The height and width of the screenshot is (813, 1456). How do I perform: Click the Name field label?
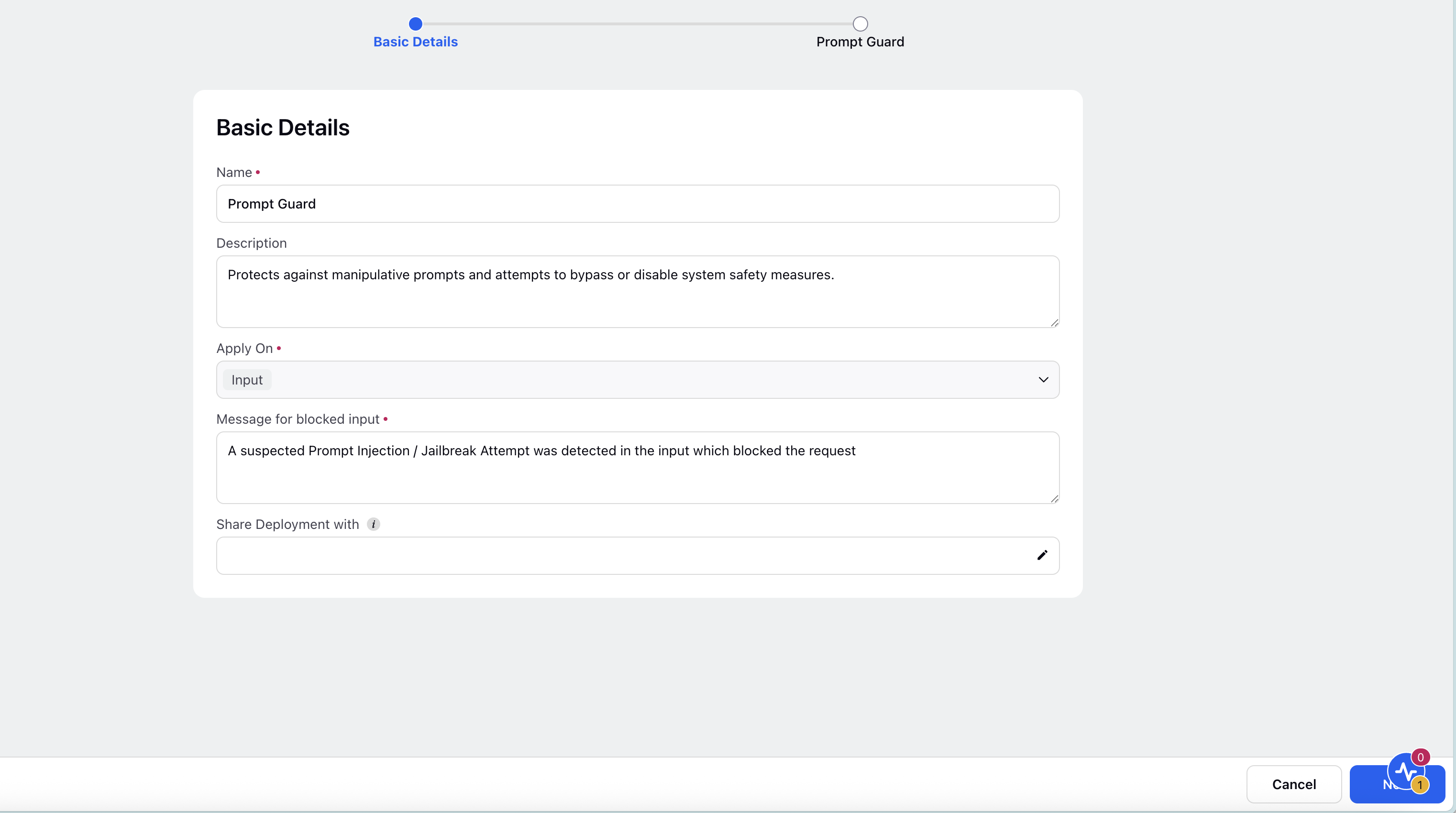234,172
